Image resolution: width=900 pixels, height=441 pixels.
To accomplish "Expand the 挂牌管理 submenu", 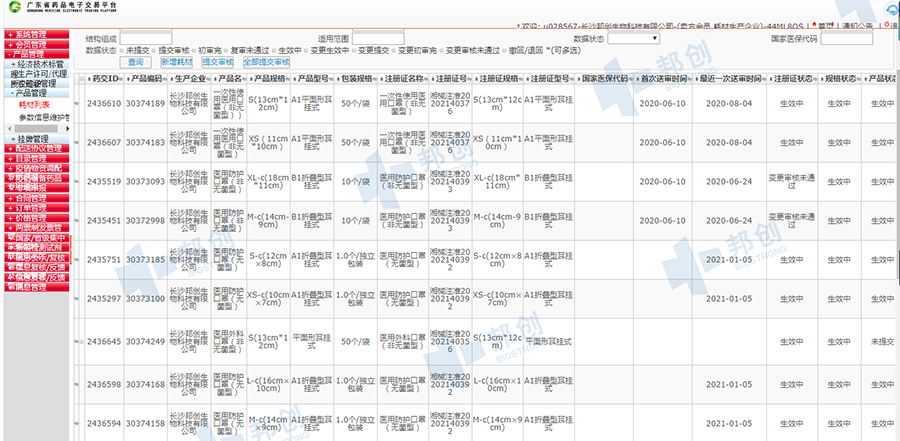I will pos(33,138).
